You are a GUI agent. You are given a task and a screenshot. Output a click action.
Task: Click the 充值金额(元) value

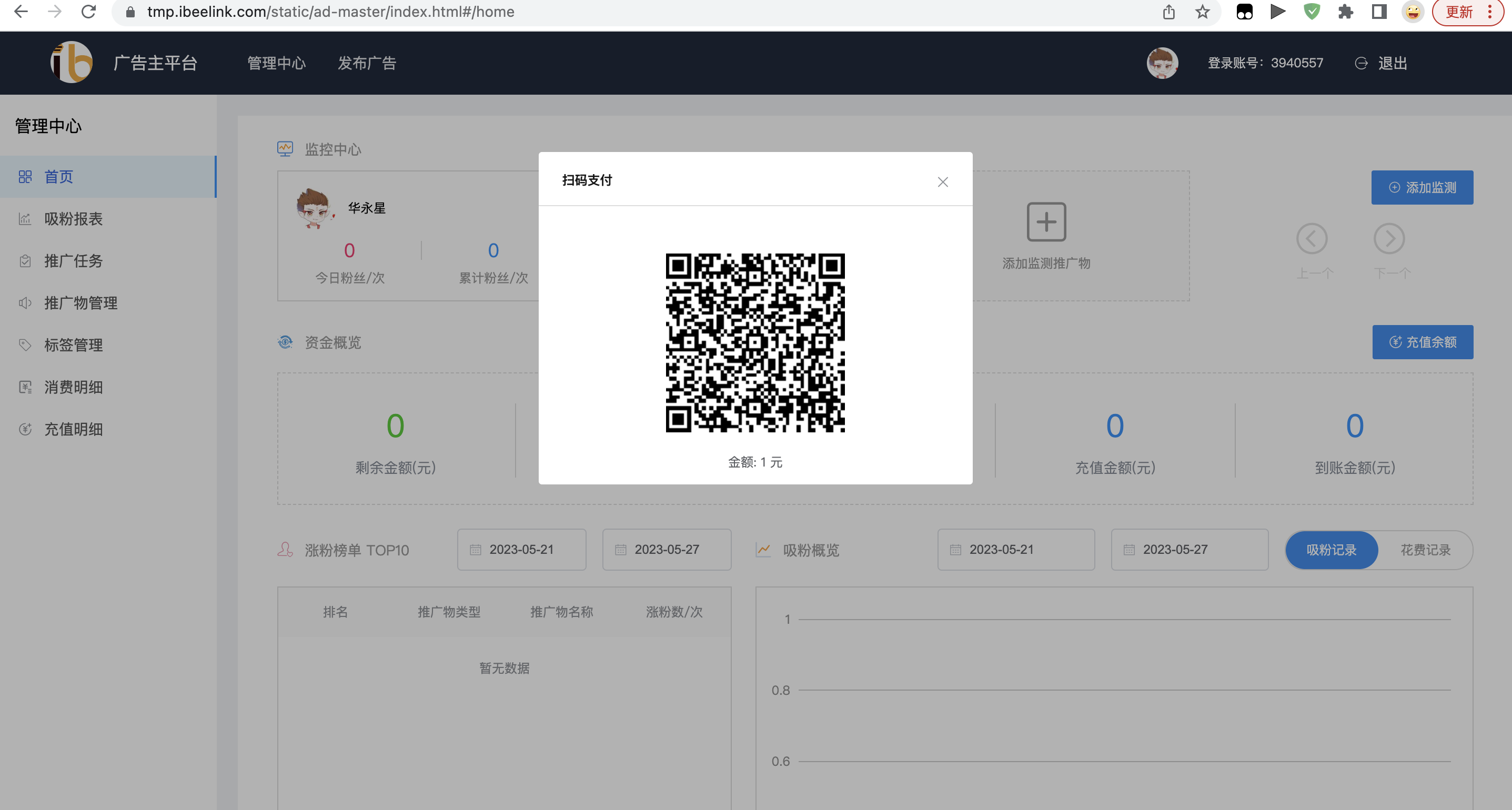1115,426
